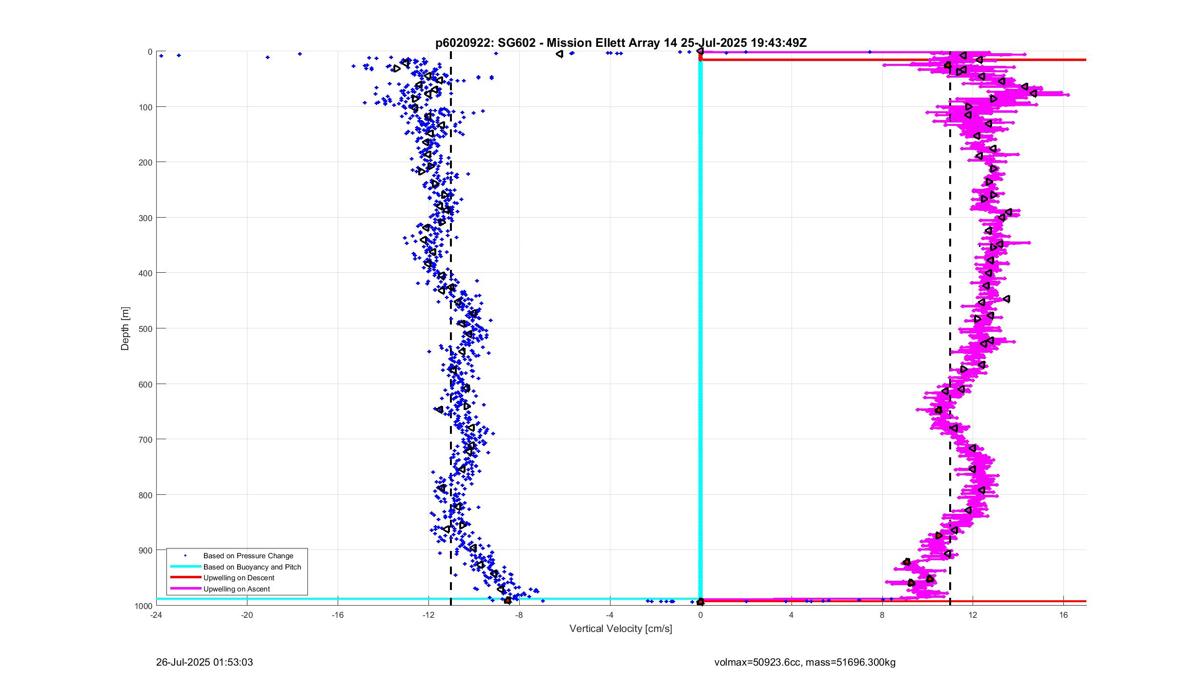Viewport: 1200px width, 681px height.
Task: Click the 1000 tick on the Depth axis
Action: pos(143,606)
